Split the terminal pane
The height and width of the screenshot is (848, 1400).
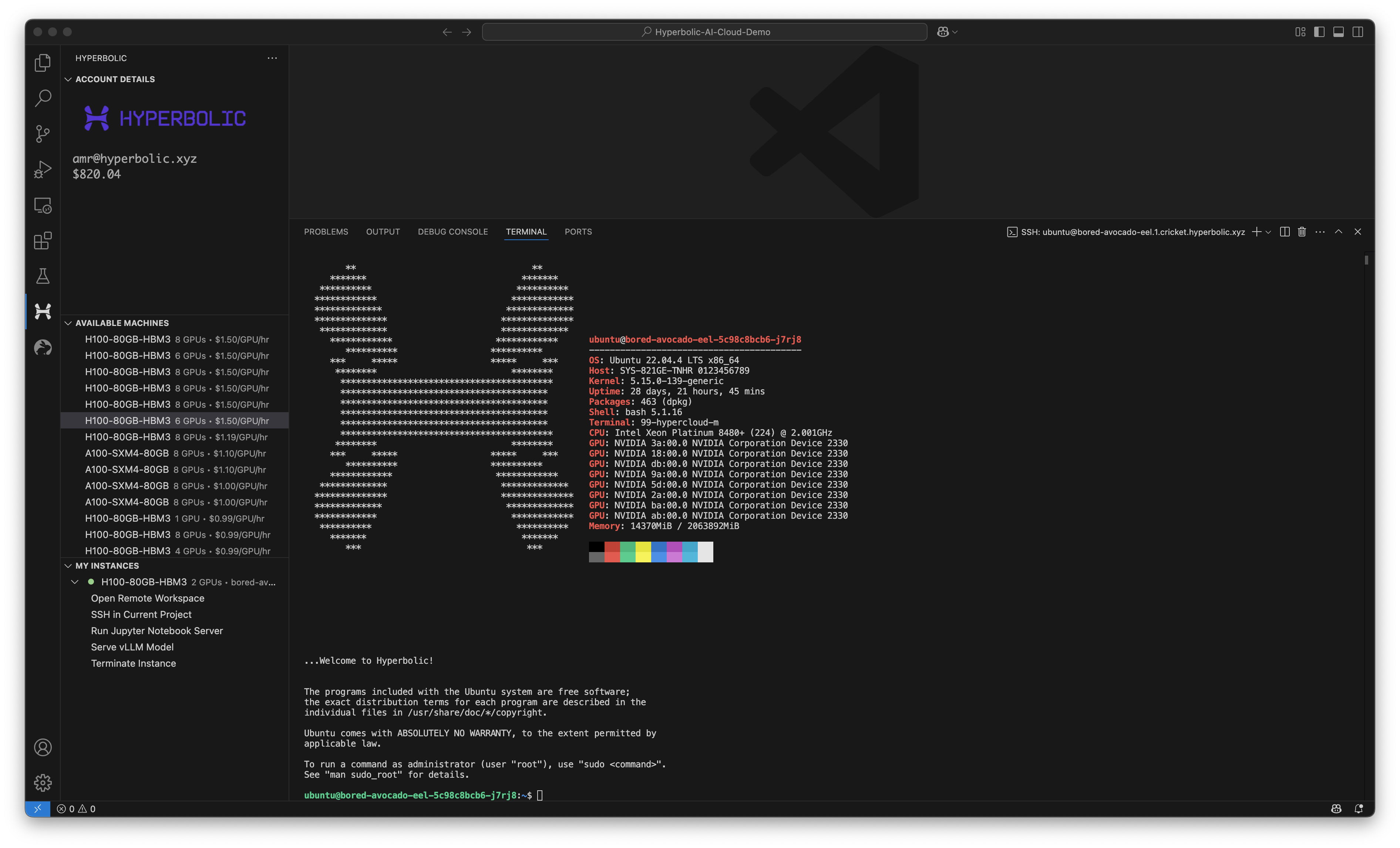pyautogui.click(x=1285, y=232)
